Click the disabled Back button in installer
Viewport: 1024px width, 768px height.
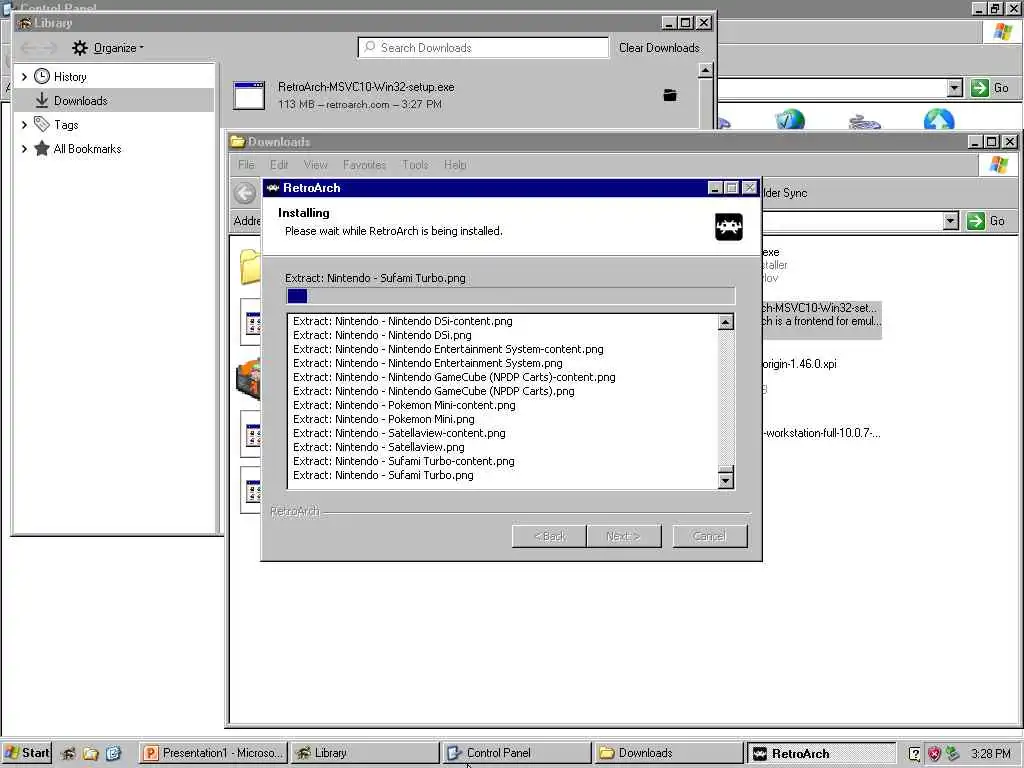[549, 536]
